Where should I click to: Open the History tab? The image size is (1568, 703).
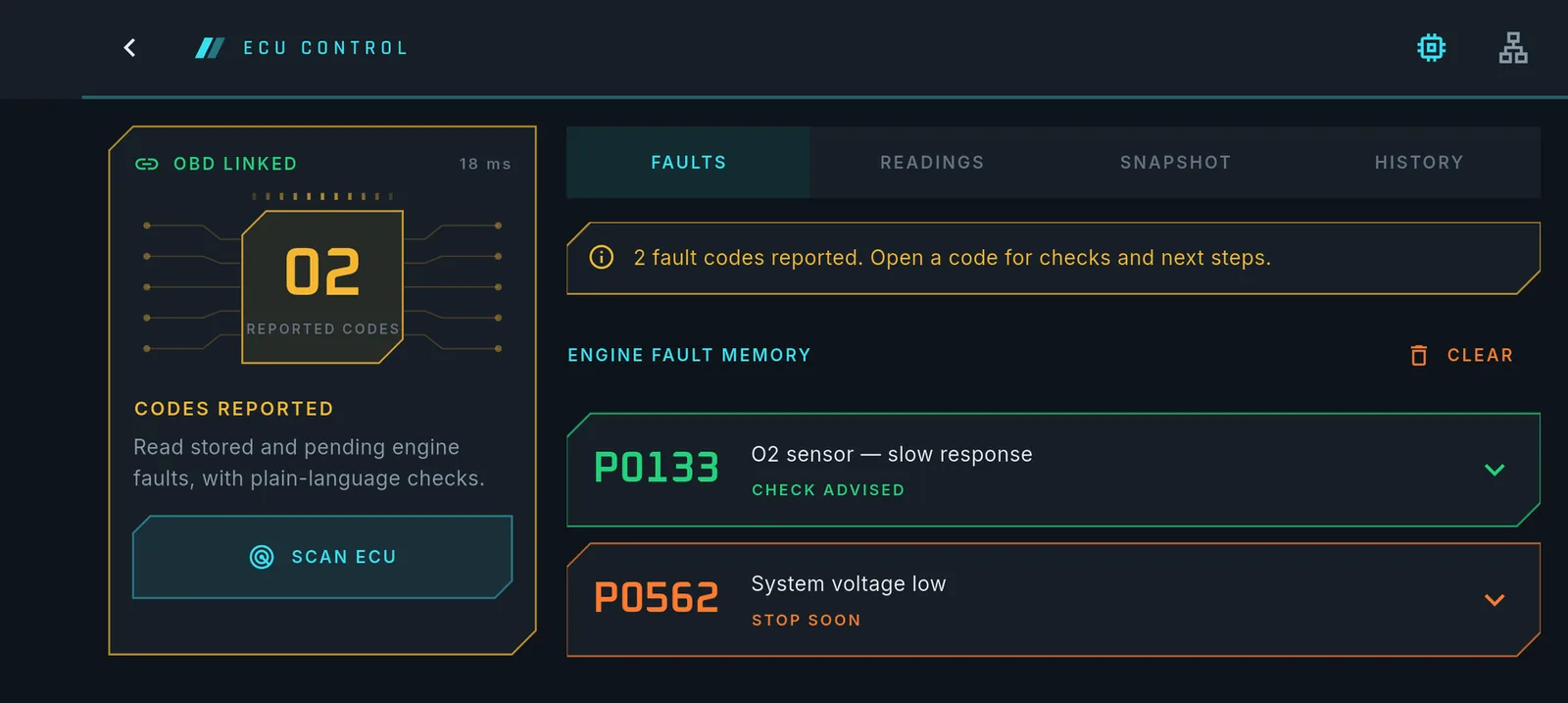click(1419, 163)
